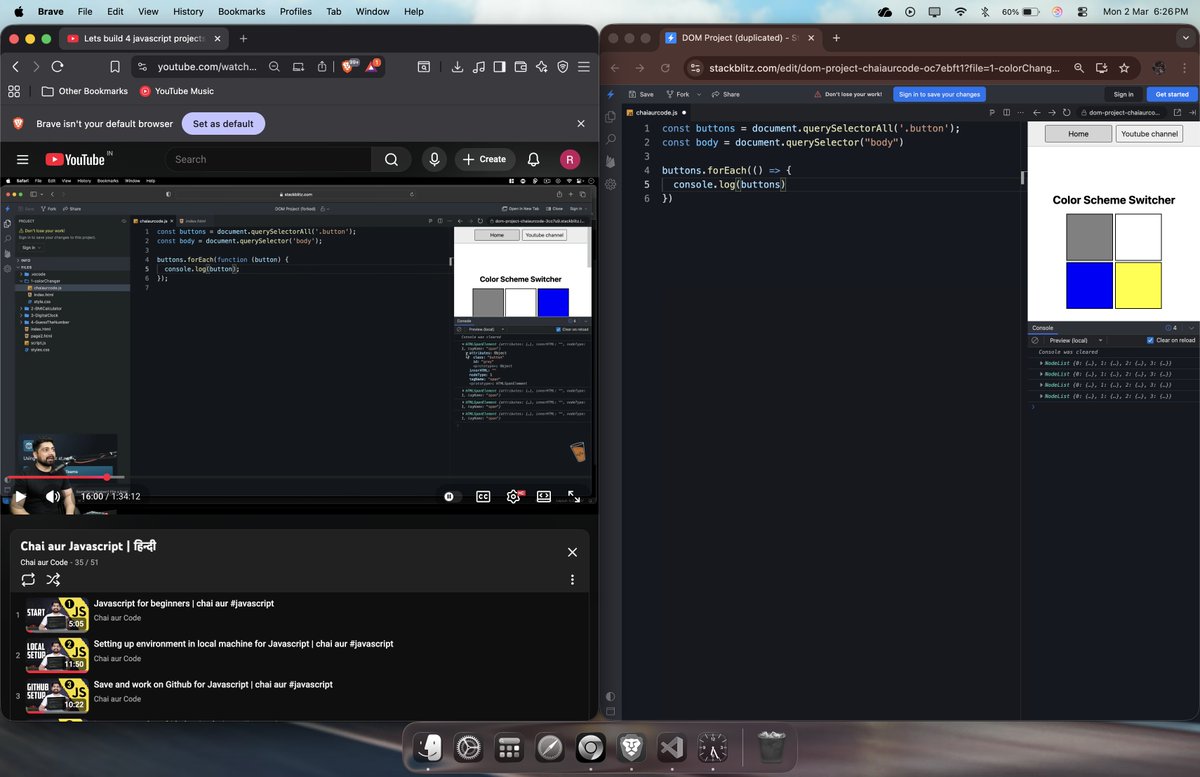Expand the last NodeList console entry

(x=1042, y=396)
